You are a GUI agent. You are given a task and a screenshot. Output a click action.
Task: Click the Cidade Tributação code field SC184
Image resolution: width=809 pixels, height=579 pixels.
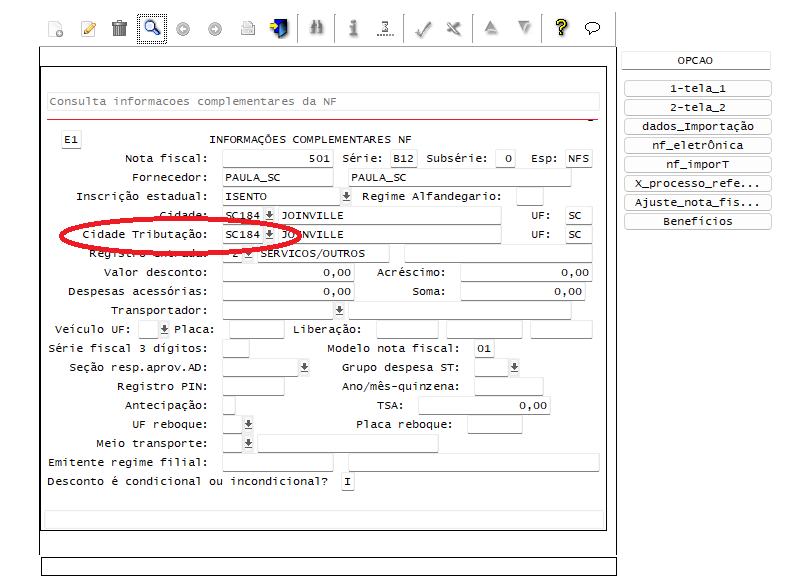[243, 234]
